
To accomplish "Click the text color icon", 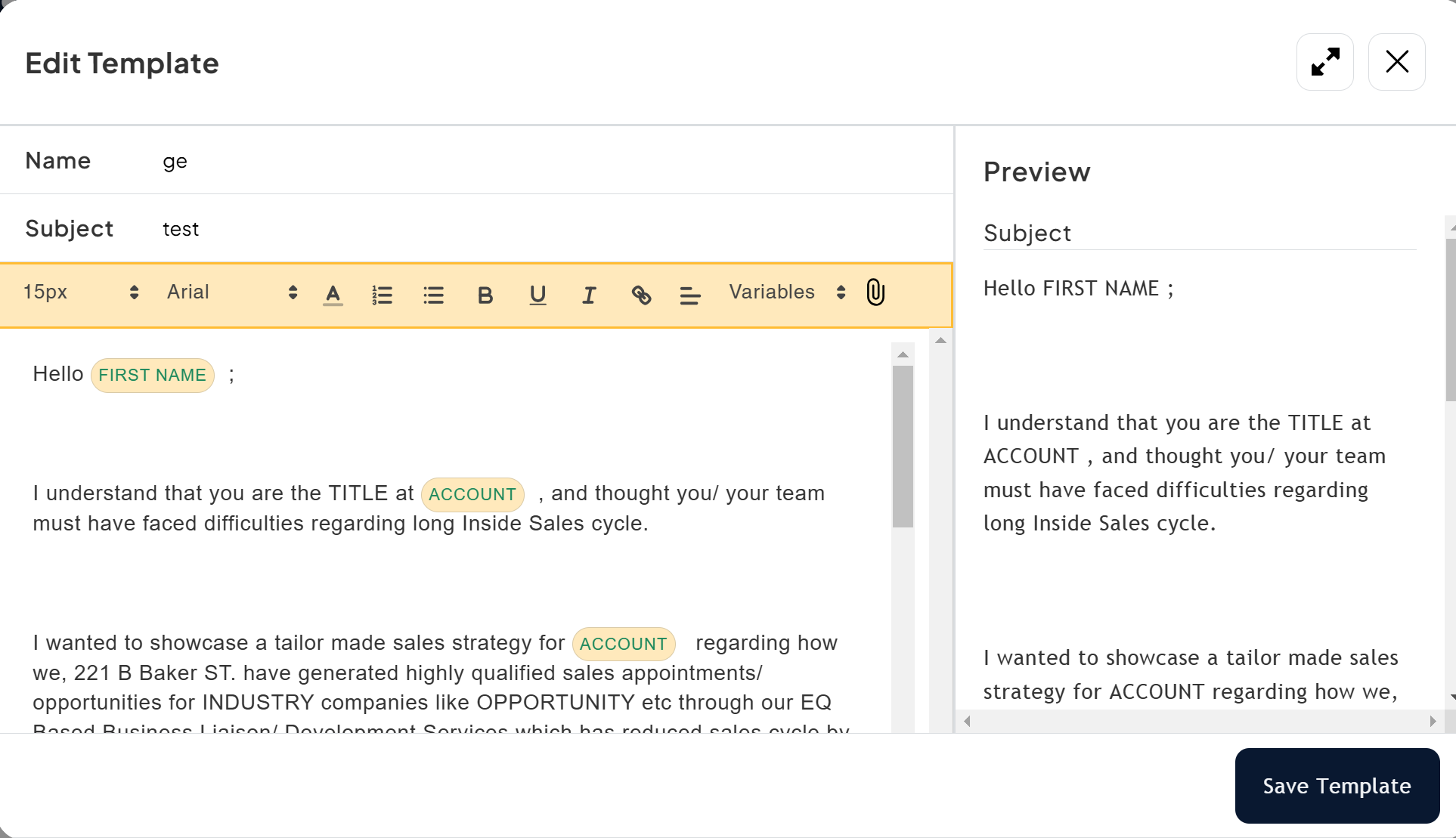I will tap(333, 294).
